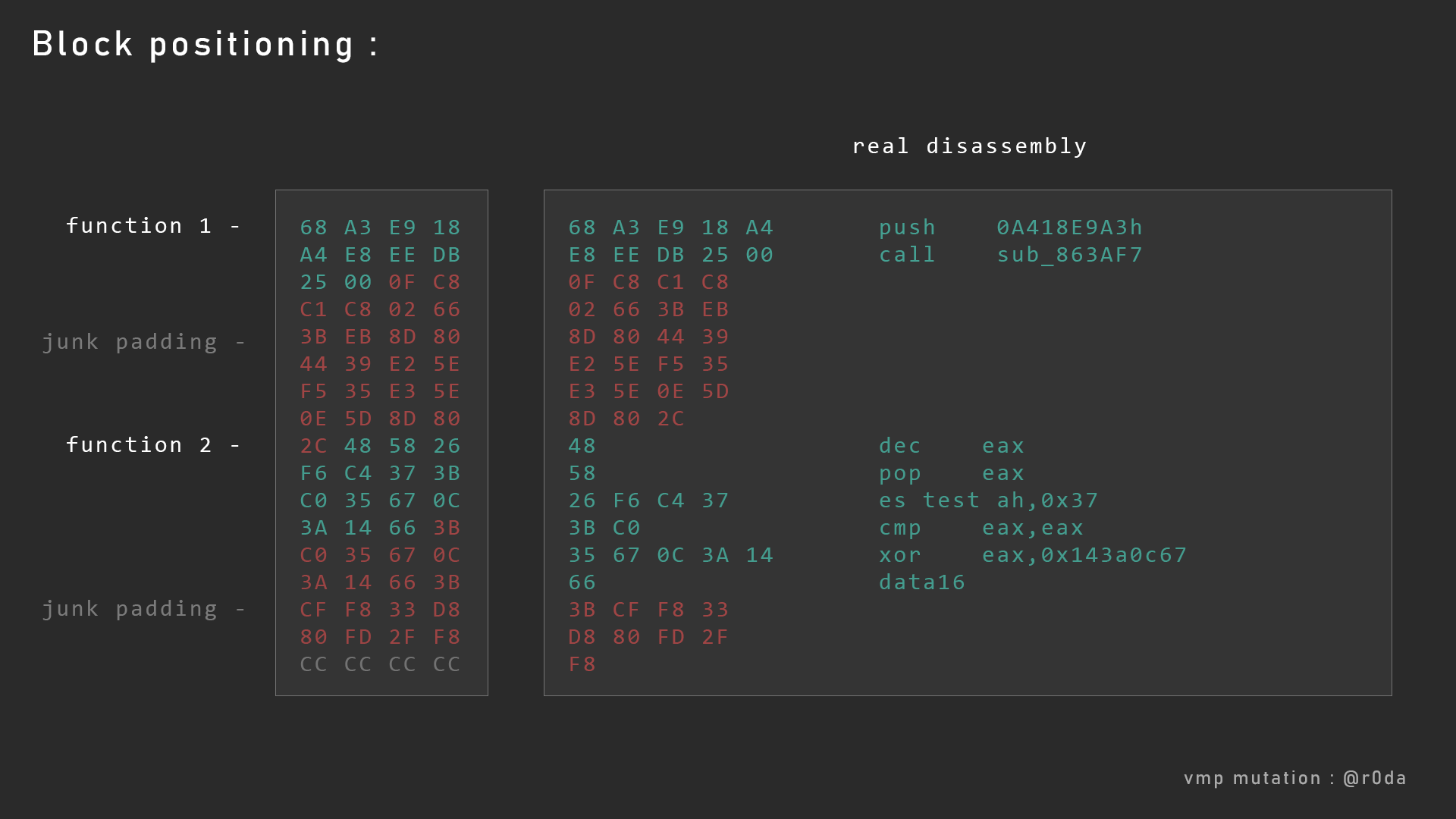This screenshot has width=1456, height=819.
Task: Click the 'vmp mutation' credit text
Action: [x=1252, y=779]
